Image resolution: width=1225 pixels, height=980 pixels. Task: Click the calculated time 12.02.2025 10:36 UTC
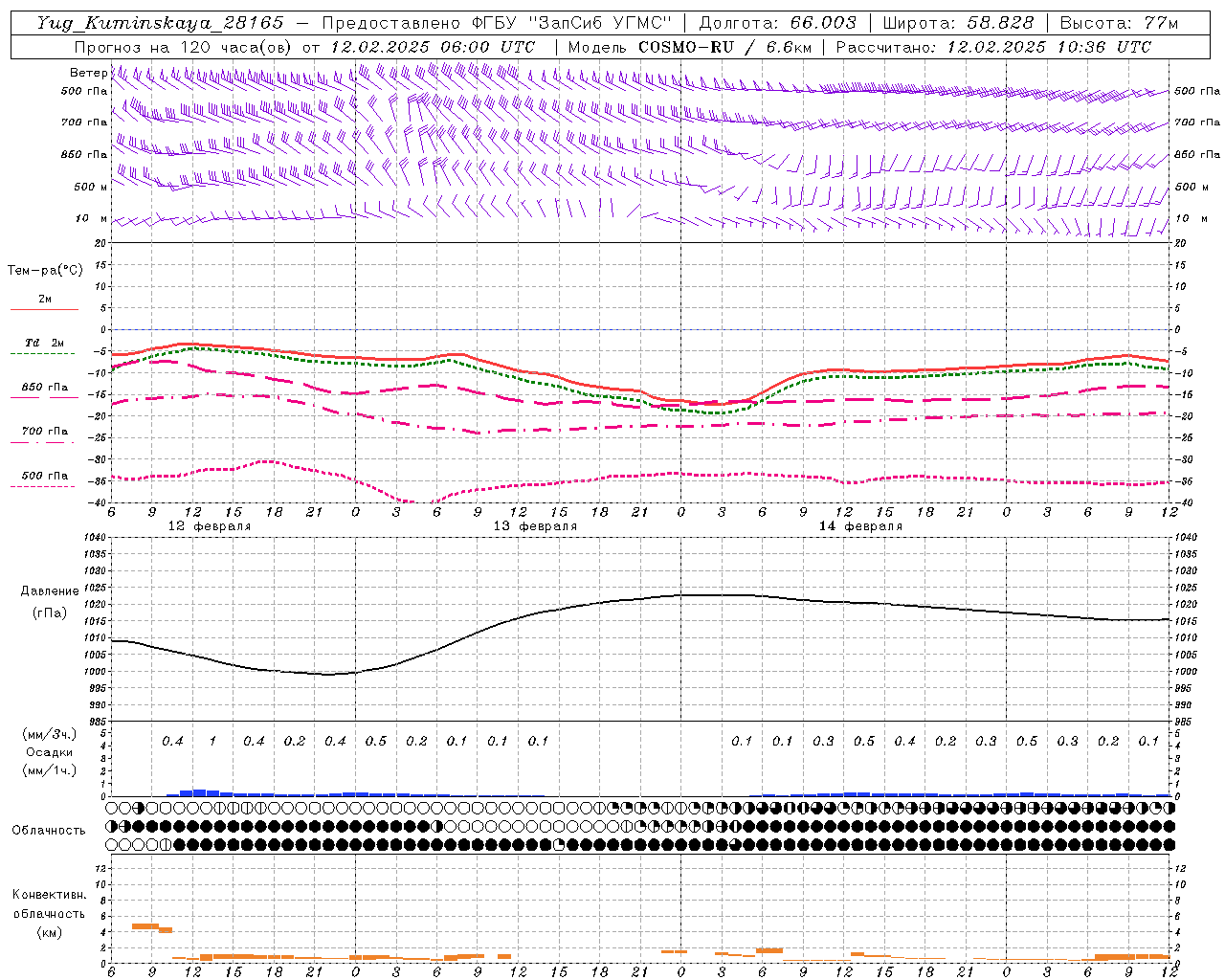[1049, 47]
